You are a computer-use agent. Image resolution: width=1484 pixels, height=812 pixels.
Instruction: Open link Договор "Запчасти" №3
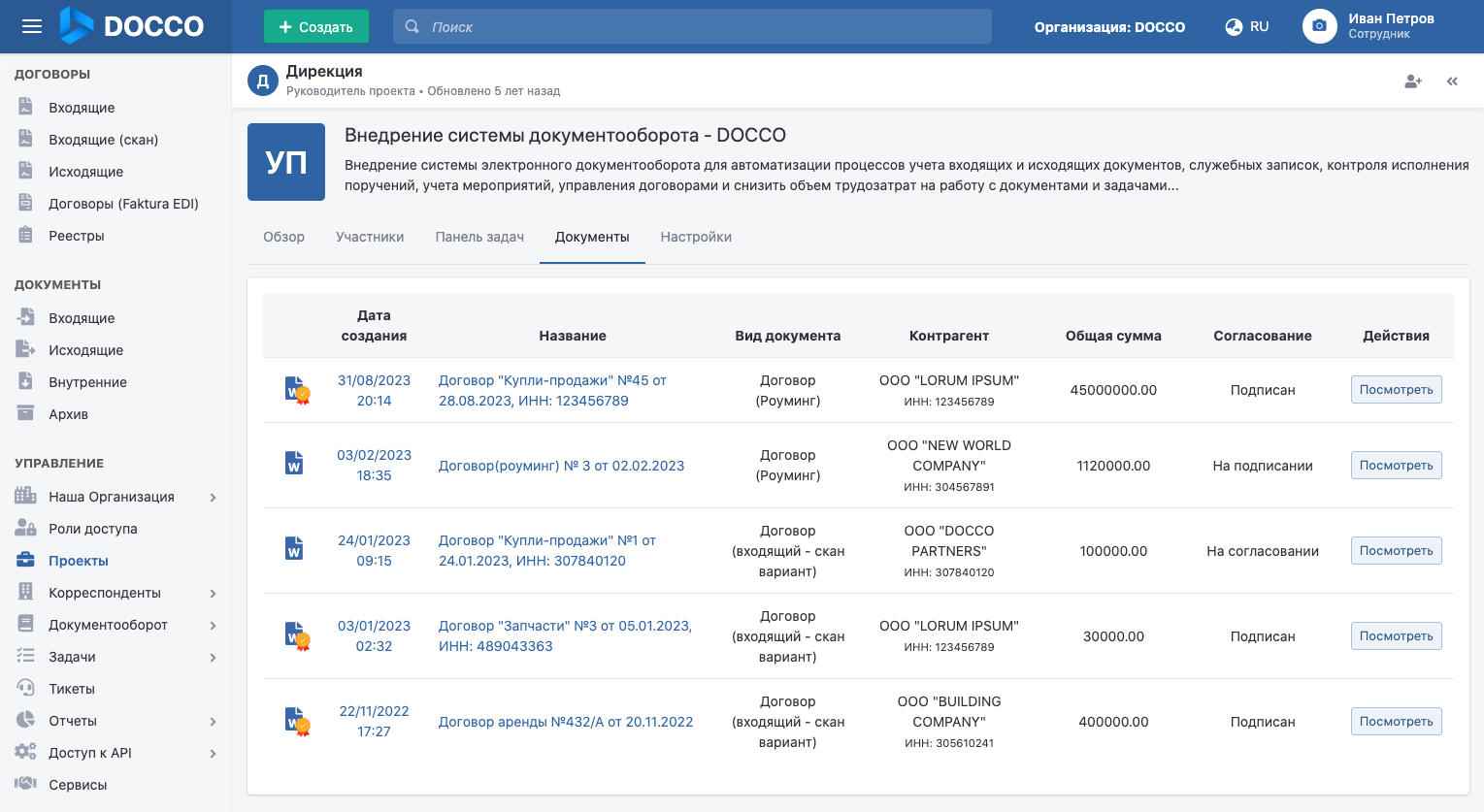coord(565,636)
